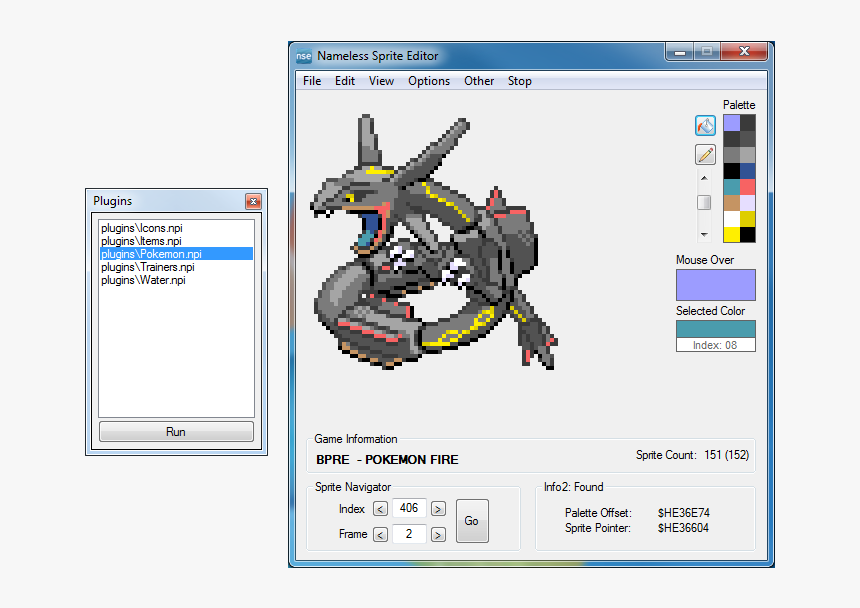The image size is (860, 608).
Task: Open the File menu
Action: point(312,81)
